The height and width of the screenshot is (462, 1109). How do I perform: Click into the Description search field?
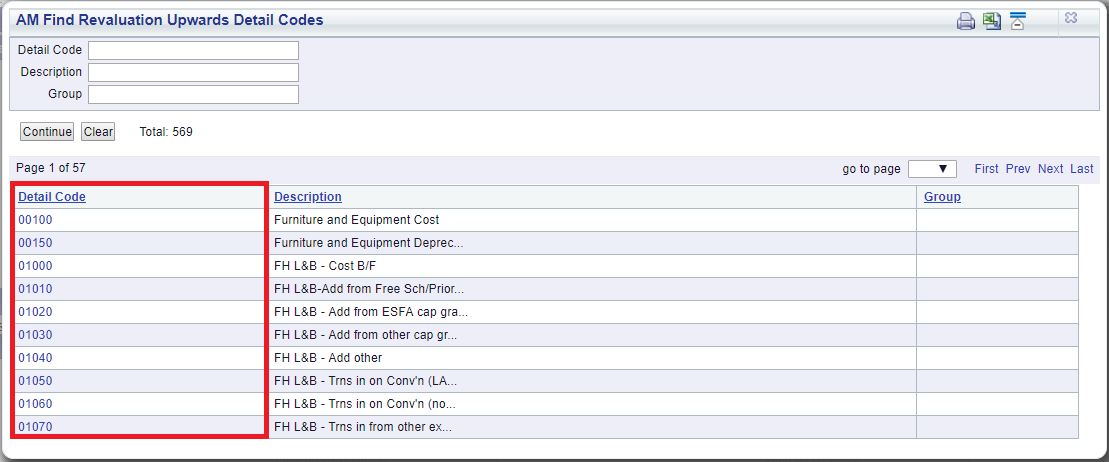[193, 72]
